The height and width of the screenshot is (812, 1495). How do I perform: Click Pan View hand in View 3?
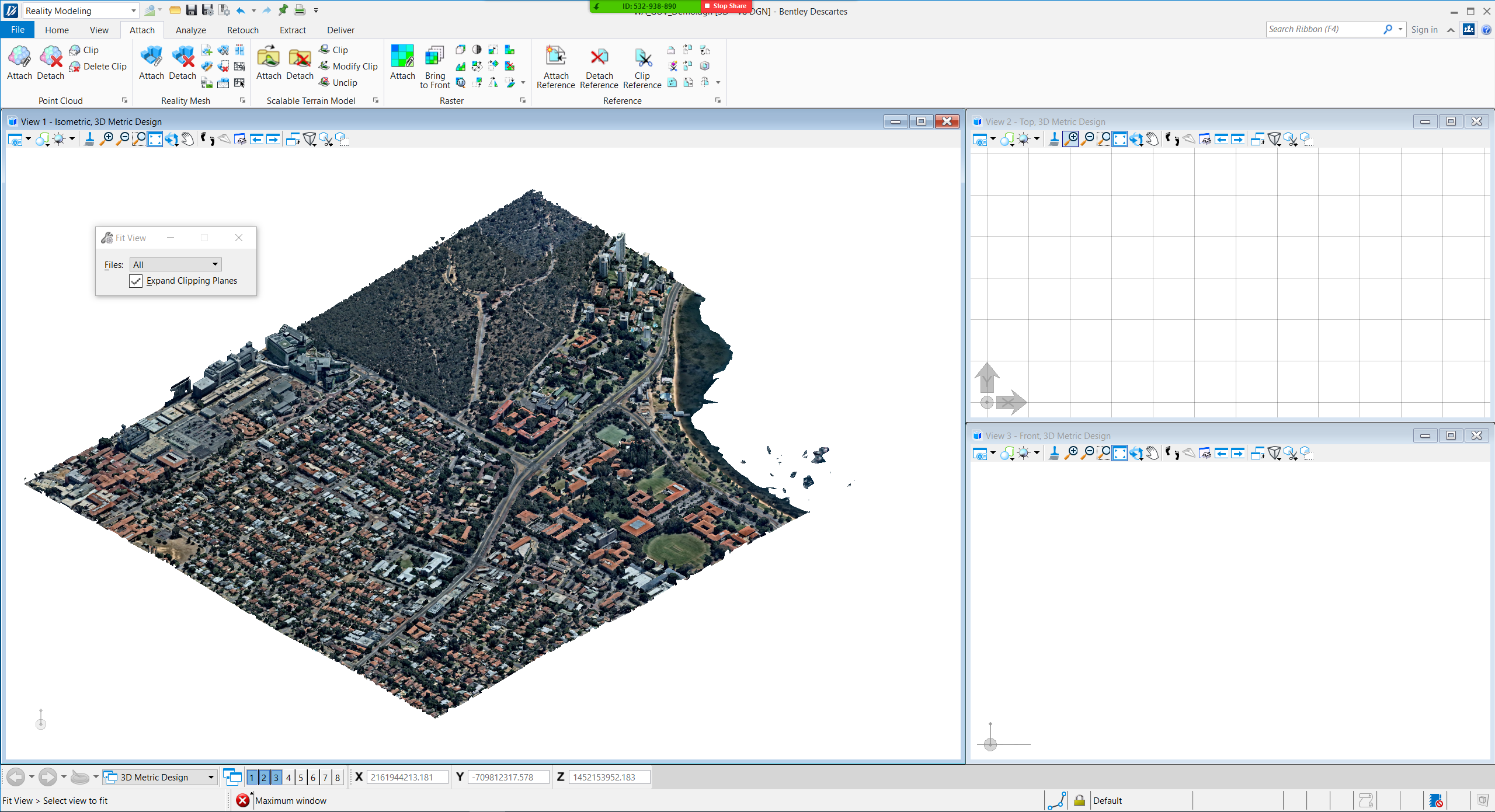click(x=1152, y=453)
